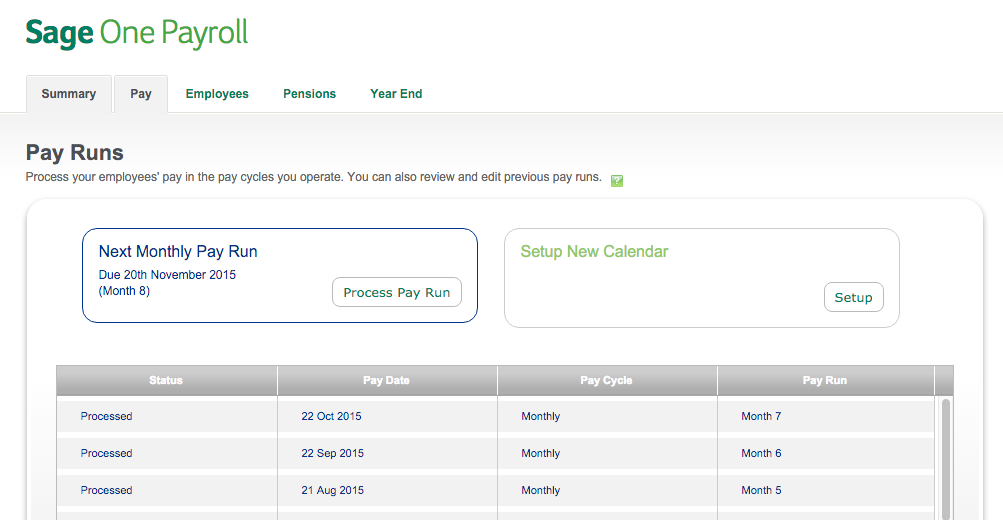This screenshot has height=520, width=1003.
Task: Select the 22 Sep 2015 pay date entry
Action: pos(333,453)
